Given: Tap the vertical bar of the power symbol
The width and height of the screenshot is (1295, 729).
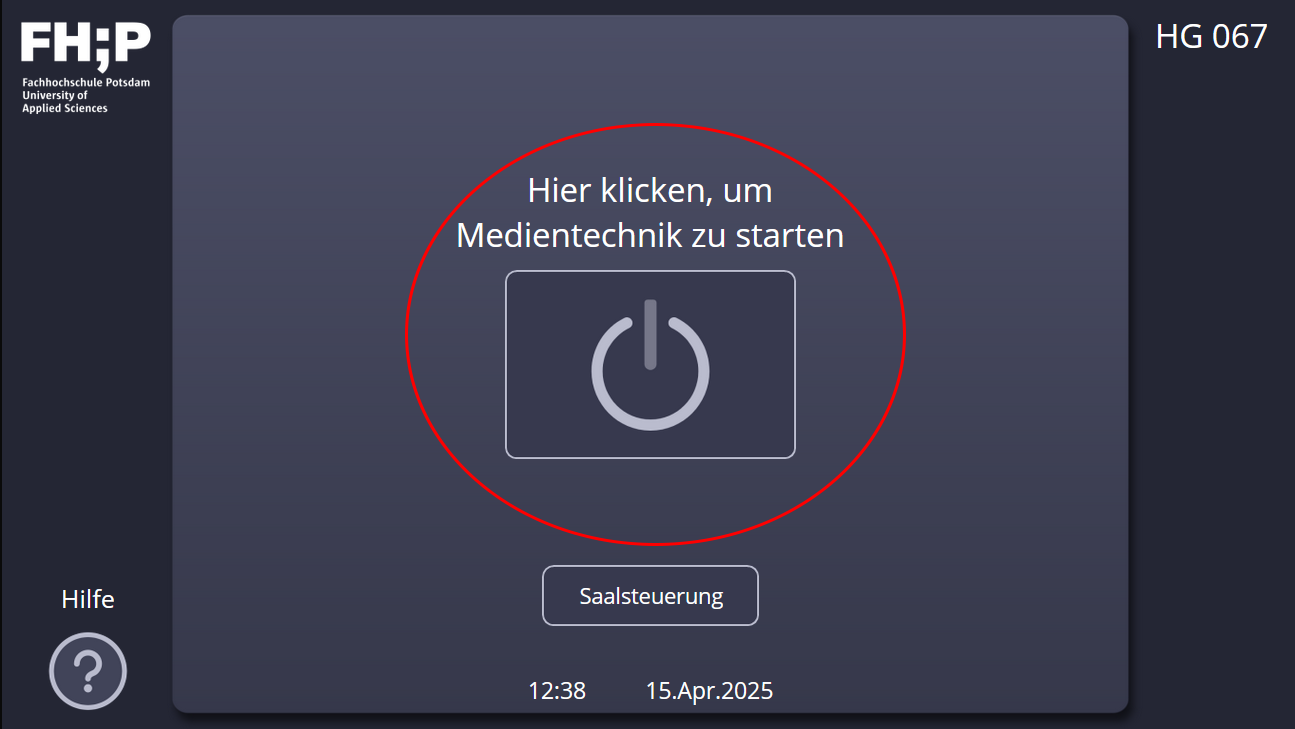Looking at the screenshot, I should point(650,334).
